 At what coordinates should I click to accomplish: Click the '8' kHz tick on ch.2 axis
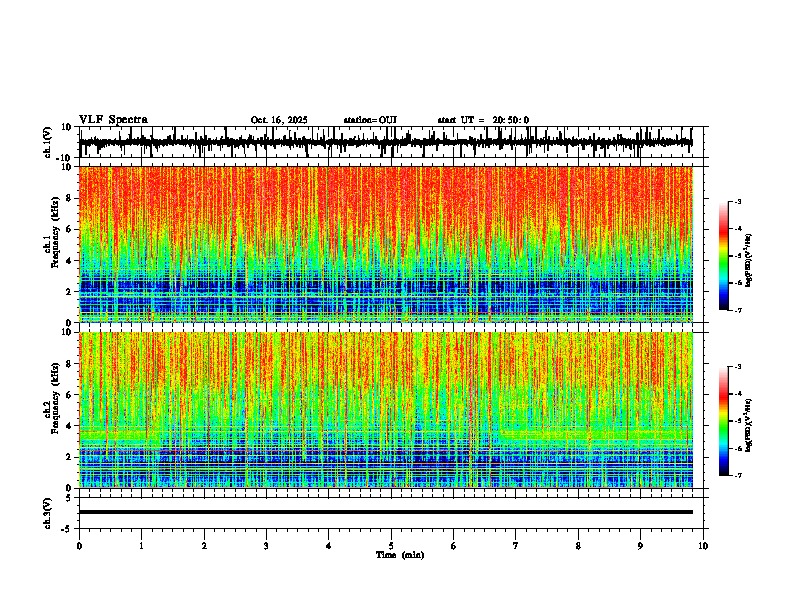[x=70, y=364]
